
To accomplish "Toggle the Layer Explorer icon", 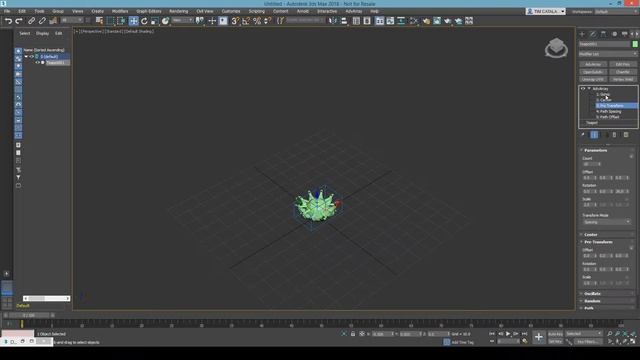I will tap(367, 21).
